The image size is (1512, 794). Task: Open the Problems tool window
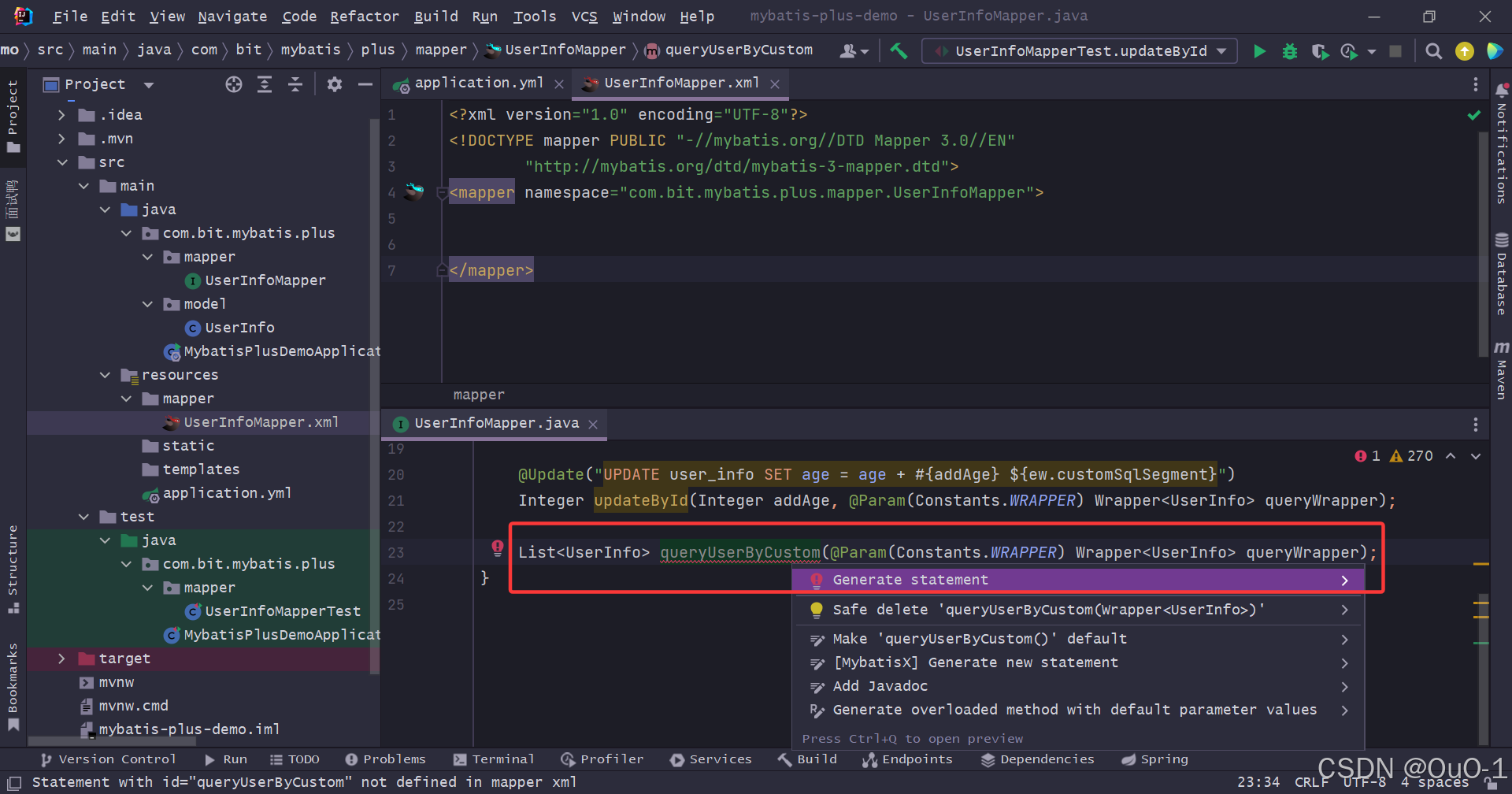coord(385,759)
